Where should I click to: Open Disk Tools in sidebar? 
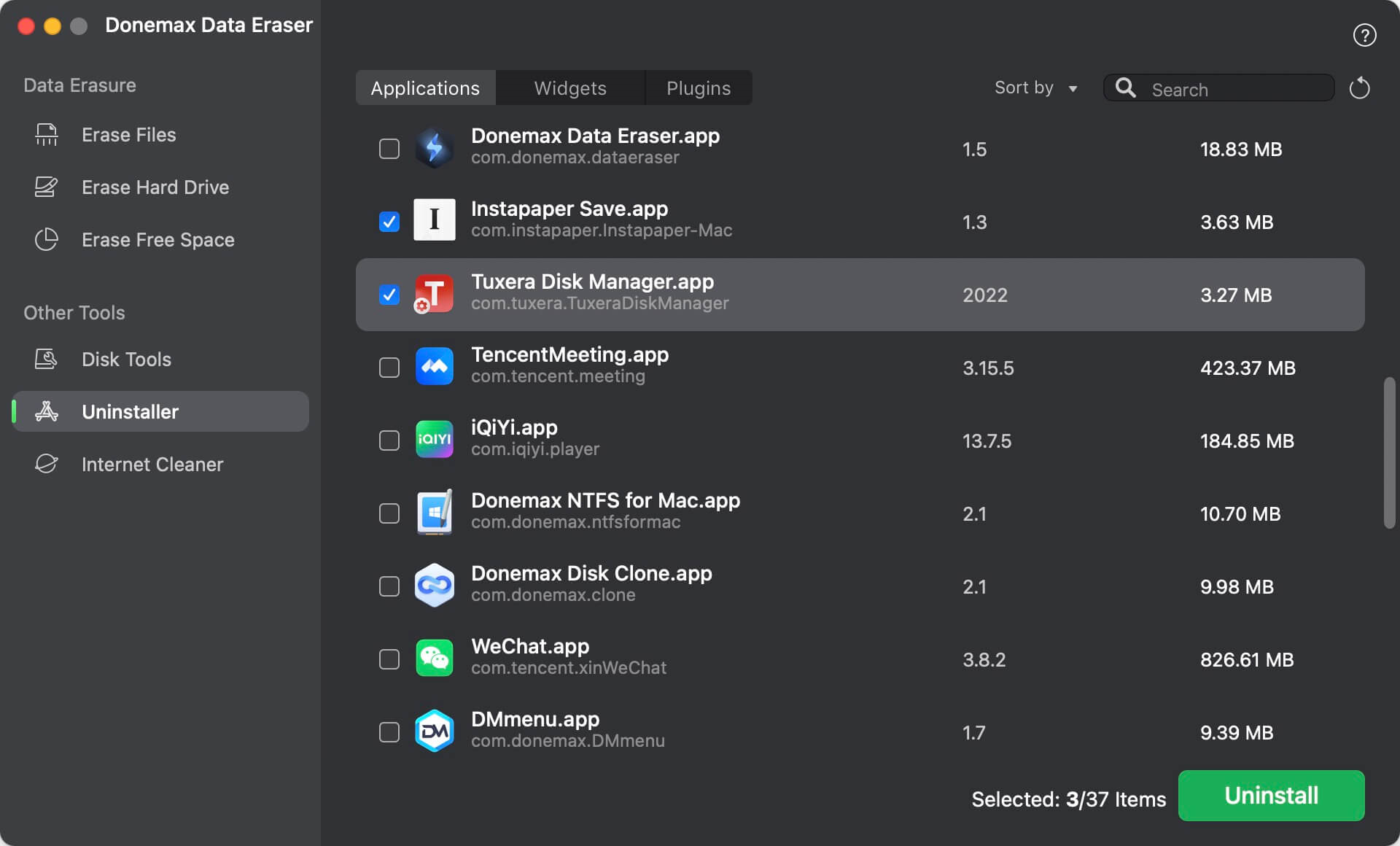point(160,360)
